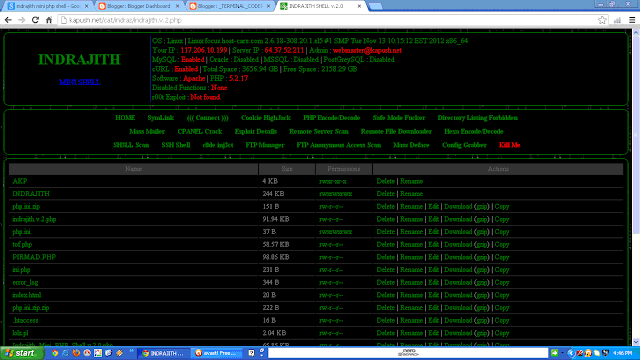Download the index.html file

pos(458,295)
